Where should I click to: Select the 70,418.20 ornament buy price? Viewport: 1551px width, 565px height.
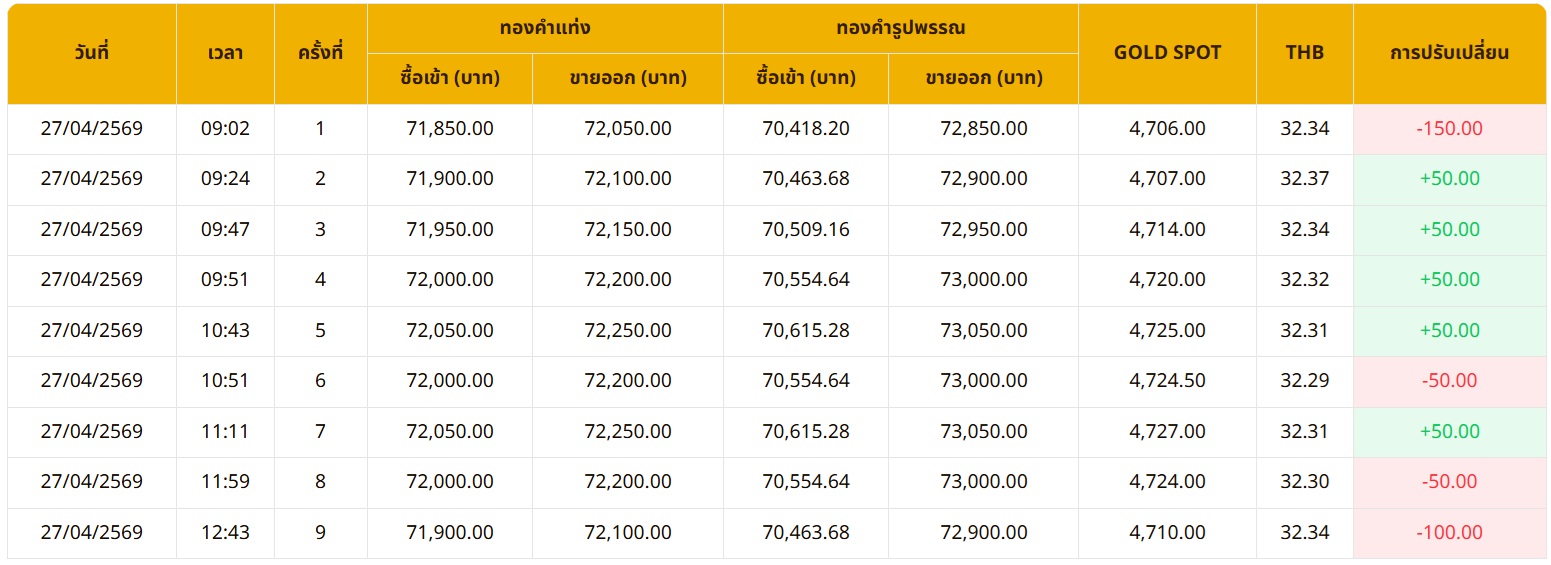click(806, 129)
